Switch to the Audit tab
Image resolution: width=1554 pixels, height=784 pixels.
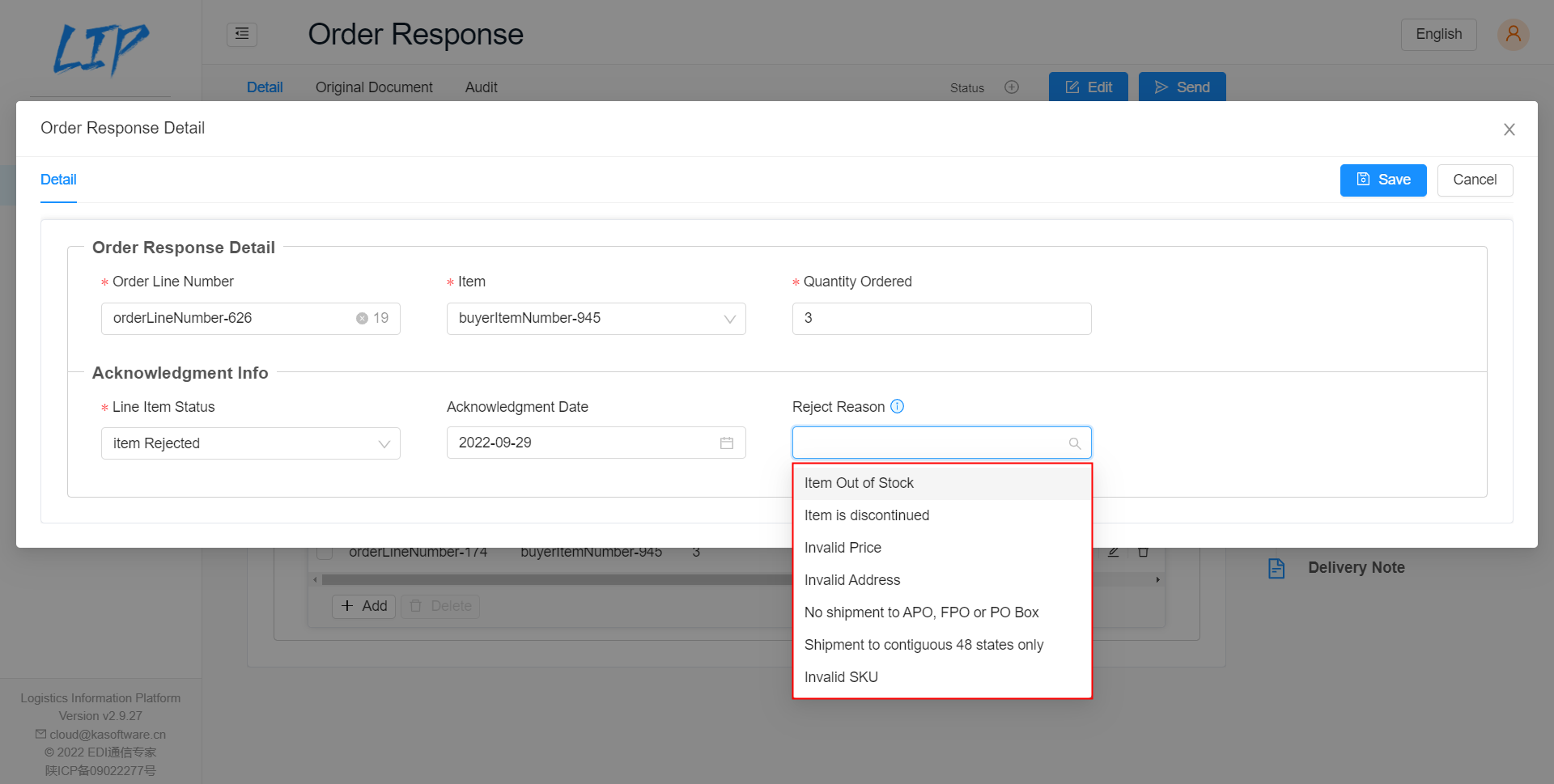coord(481,87)
